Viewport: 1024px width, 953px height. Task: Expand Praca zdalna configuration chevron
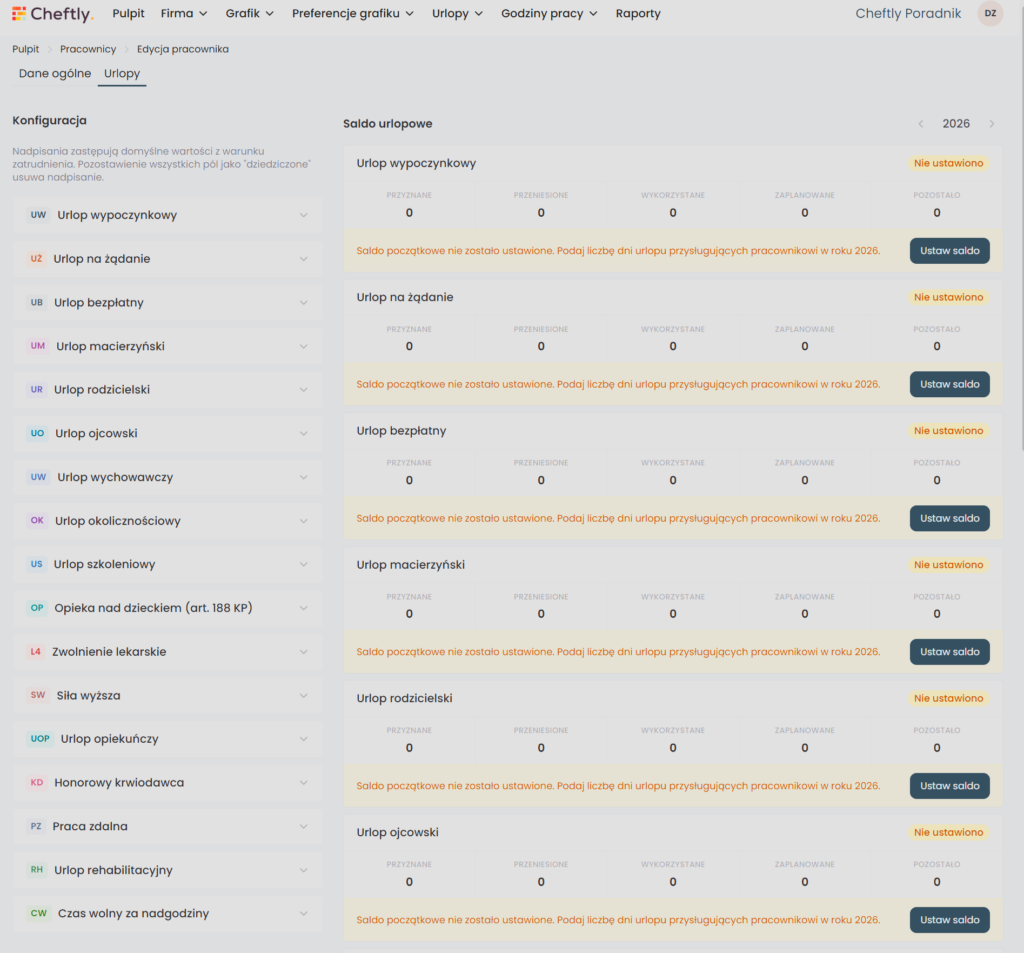click(x=304, y=826)
